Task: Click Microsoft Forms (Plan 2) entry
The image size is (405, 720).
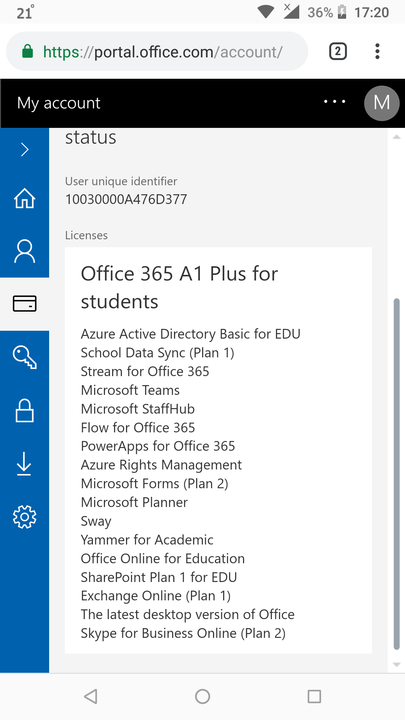Action: (x=154, y=484)
